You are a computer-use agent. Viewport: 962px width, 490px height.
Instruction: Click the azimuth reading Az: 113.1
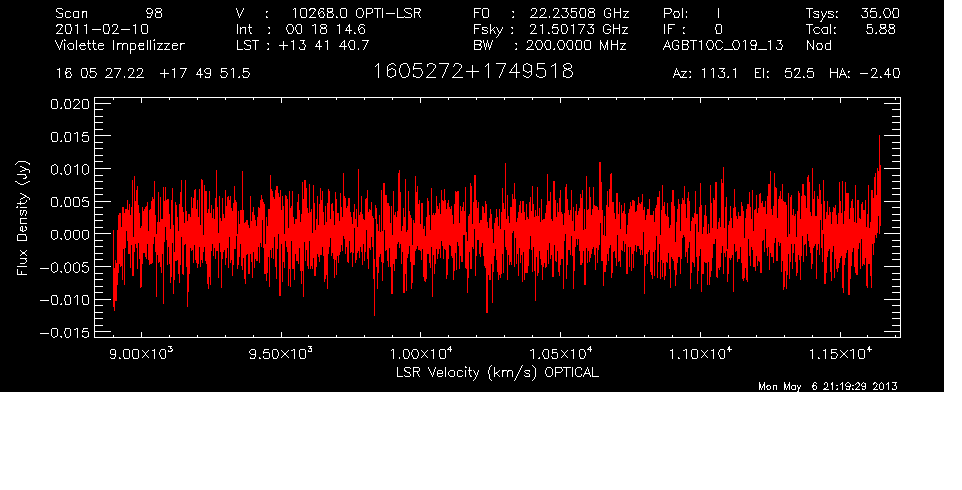click(706, 74)
